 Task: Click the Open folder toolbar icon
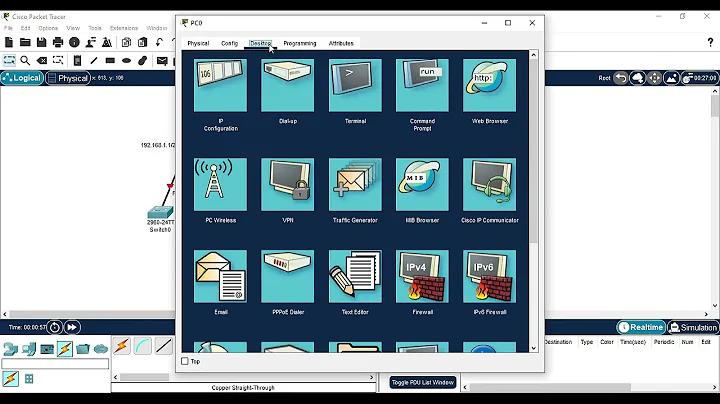(25, 42)
